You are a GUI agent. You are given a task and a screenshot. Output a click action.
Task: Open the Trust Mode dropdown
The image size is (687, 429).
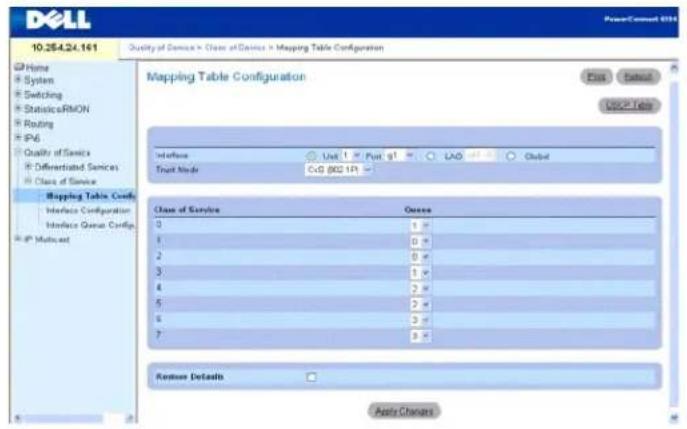click(338, 170)
